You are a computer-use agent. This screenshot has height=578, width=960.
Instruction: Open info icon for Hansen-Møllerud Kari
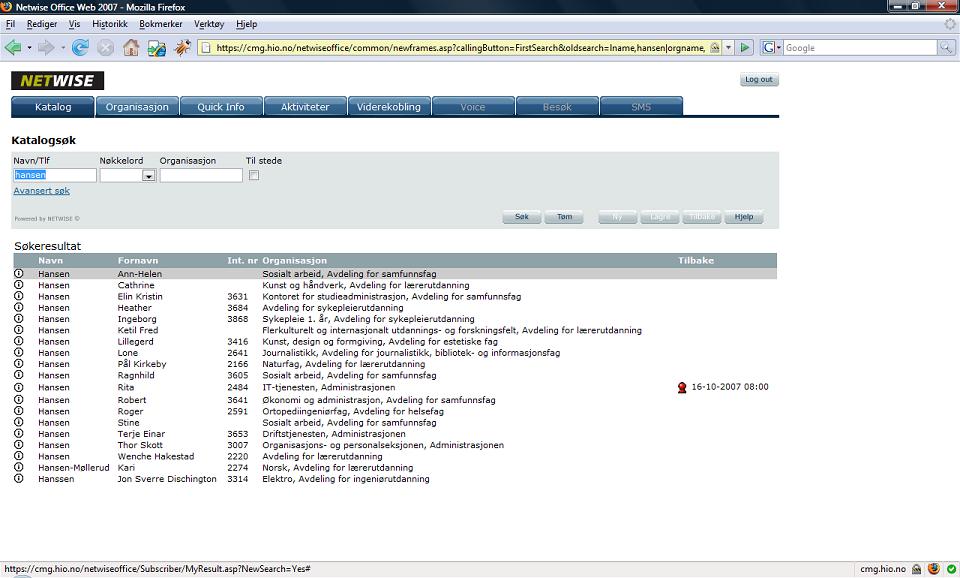(18, 467)
